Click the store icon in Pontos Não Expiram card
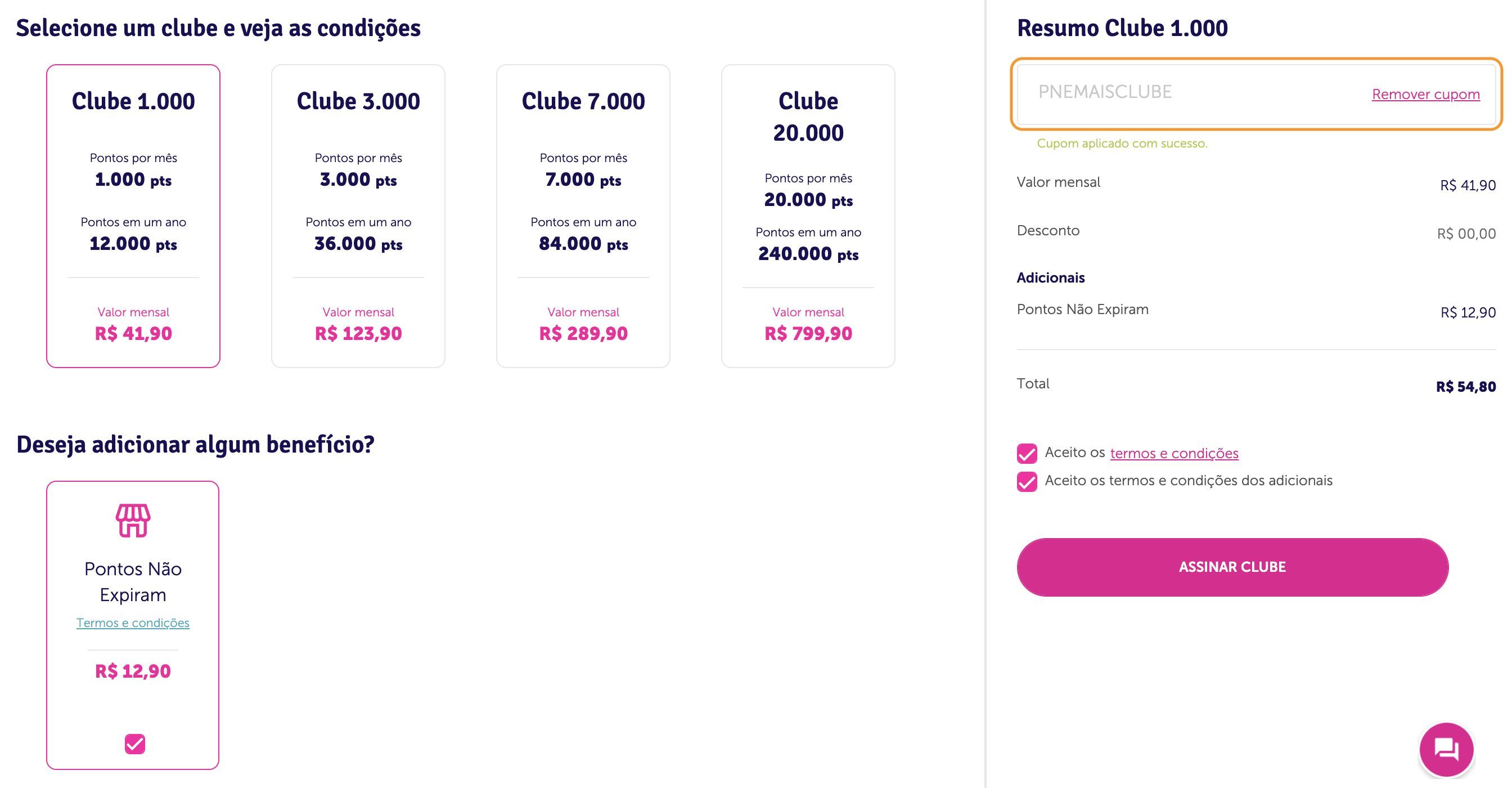The image size is (1512, 788). (x=133, y=520)
